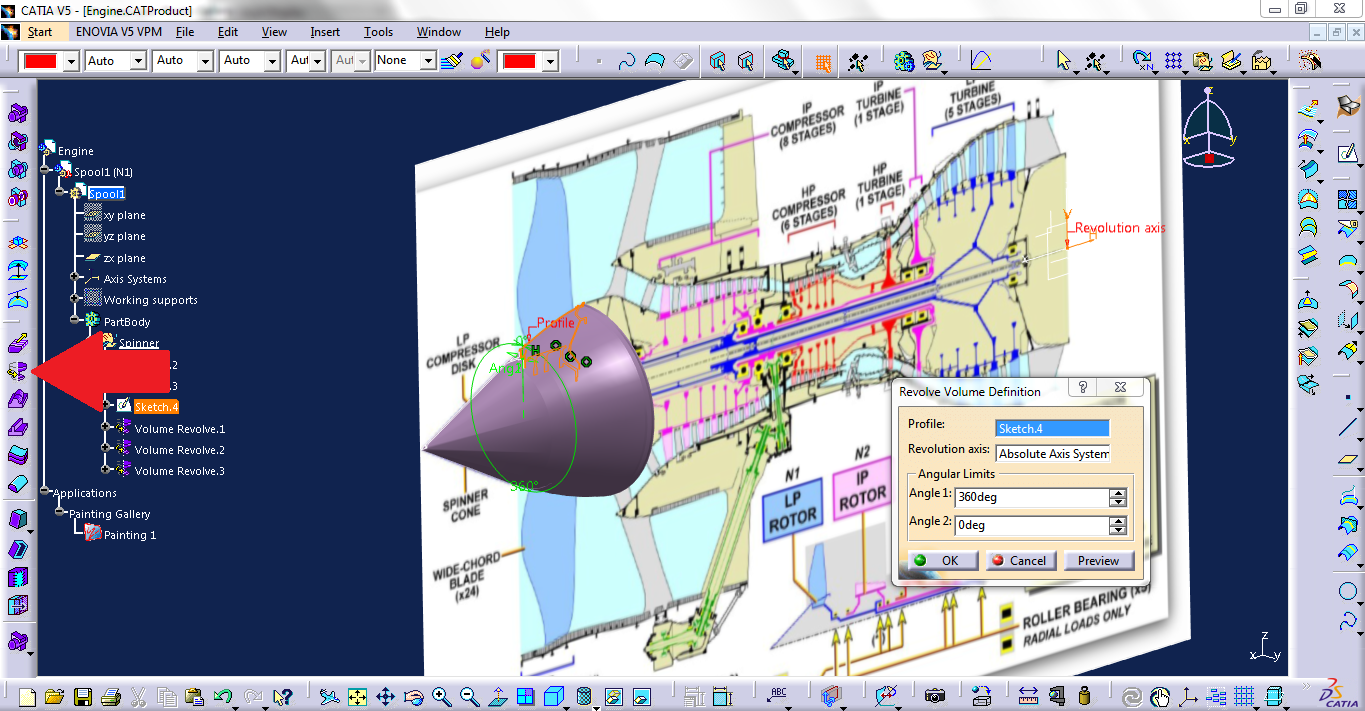Select Volume Revolve.2 in tree
This screenshot has height=711, width=1365.
180,450
